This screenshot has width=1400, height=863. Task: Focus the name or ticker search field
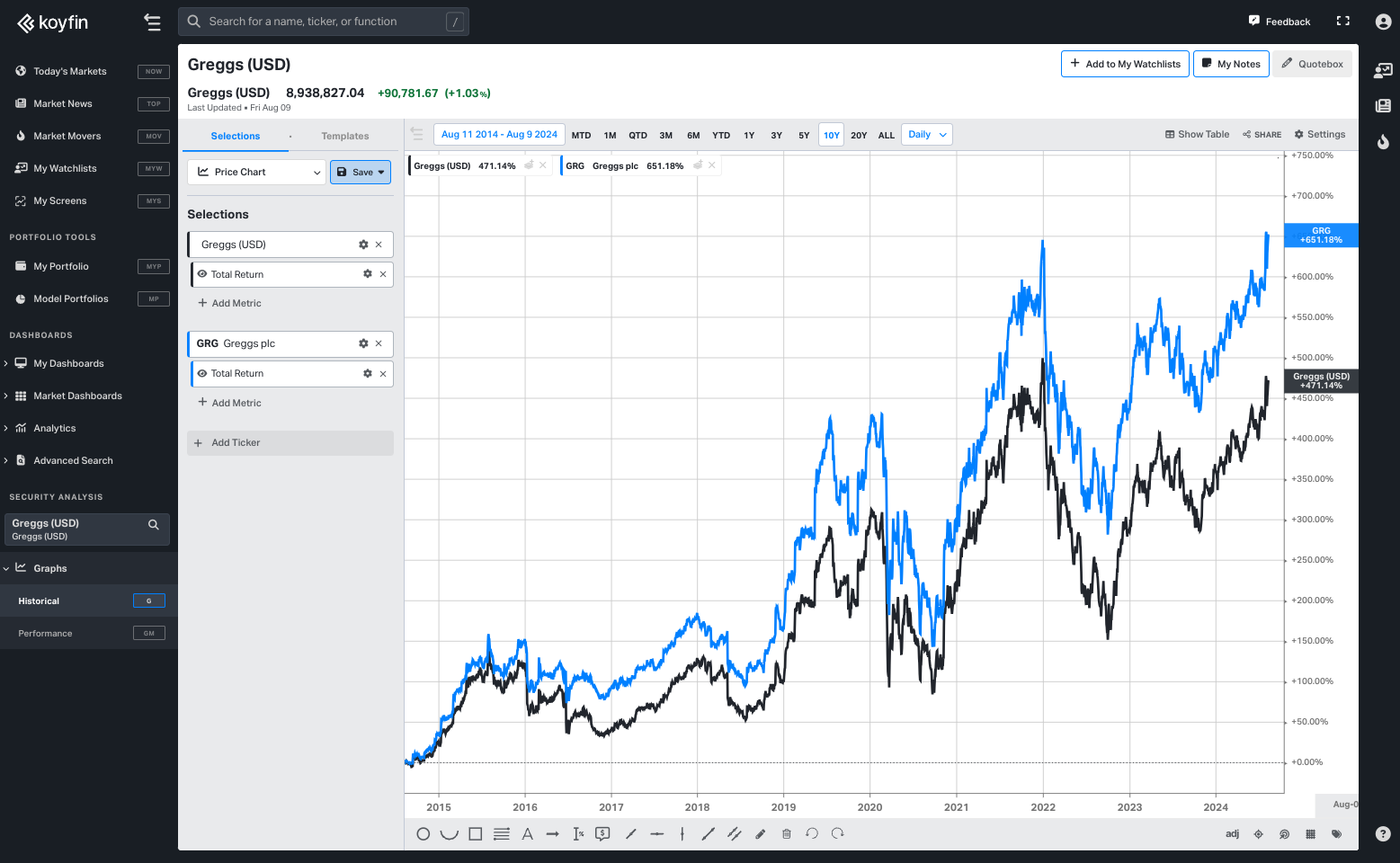point(324,22)
